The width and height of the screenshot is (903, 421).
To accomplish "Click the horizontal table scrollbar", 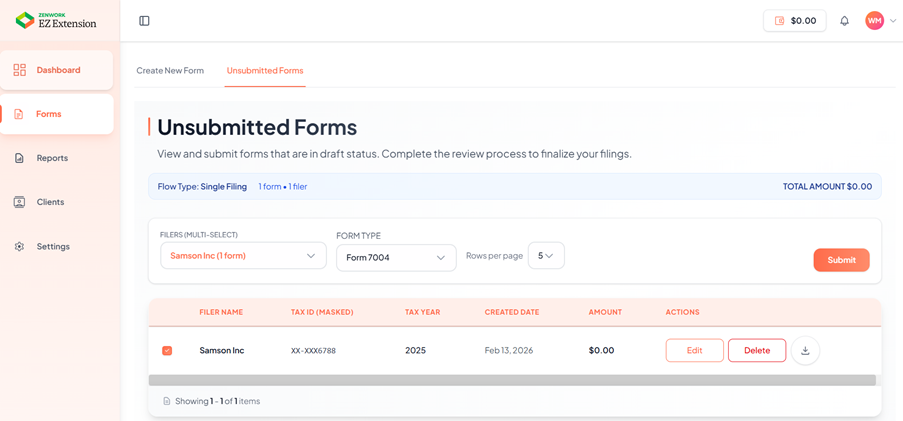I will point(512,380).
